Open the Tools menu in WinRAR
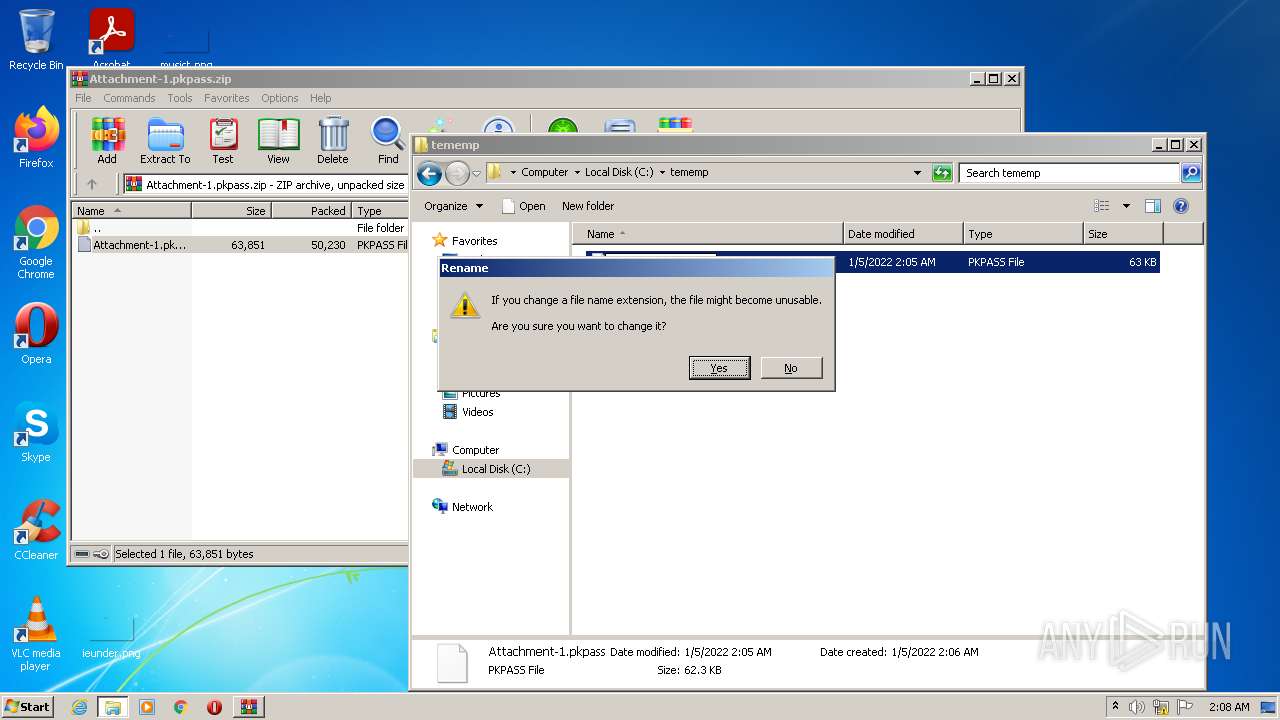The width and height of the screenshot is (1280, 720). point(180,98)
